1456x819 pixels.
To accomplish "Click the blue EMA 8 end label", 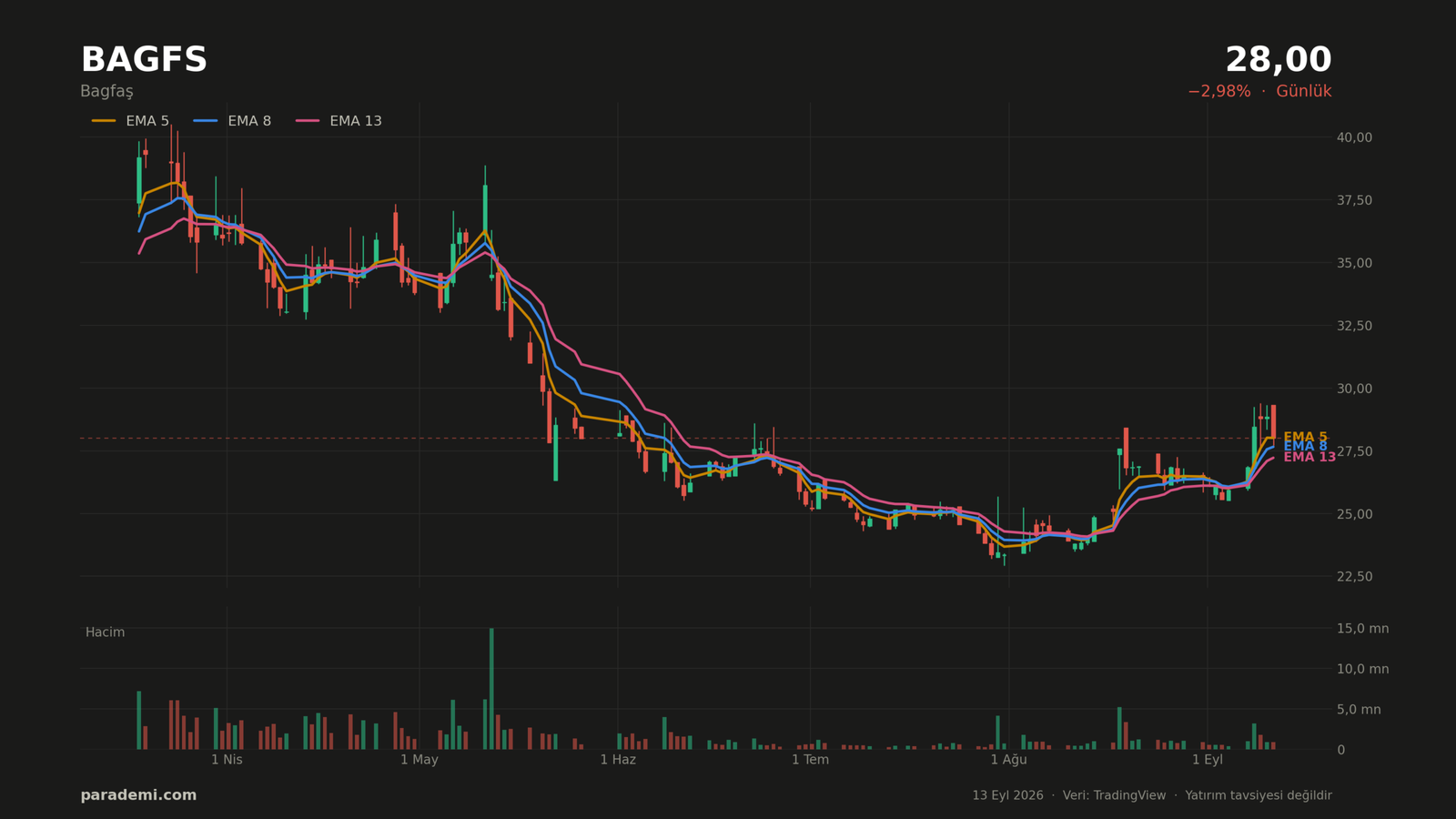I will click(x=1305, y=447).
